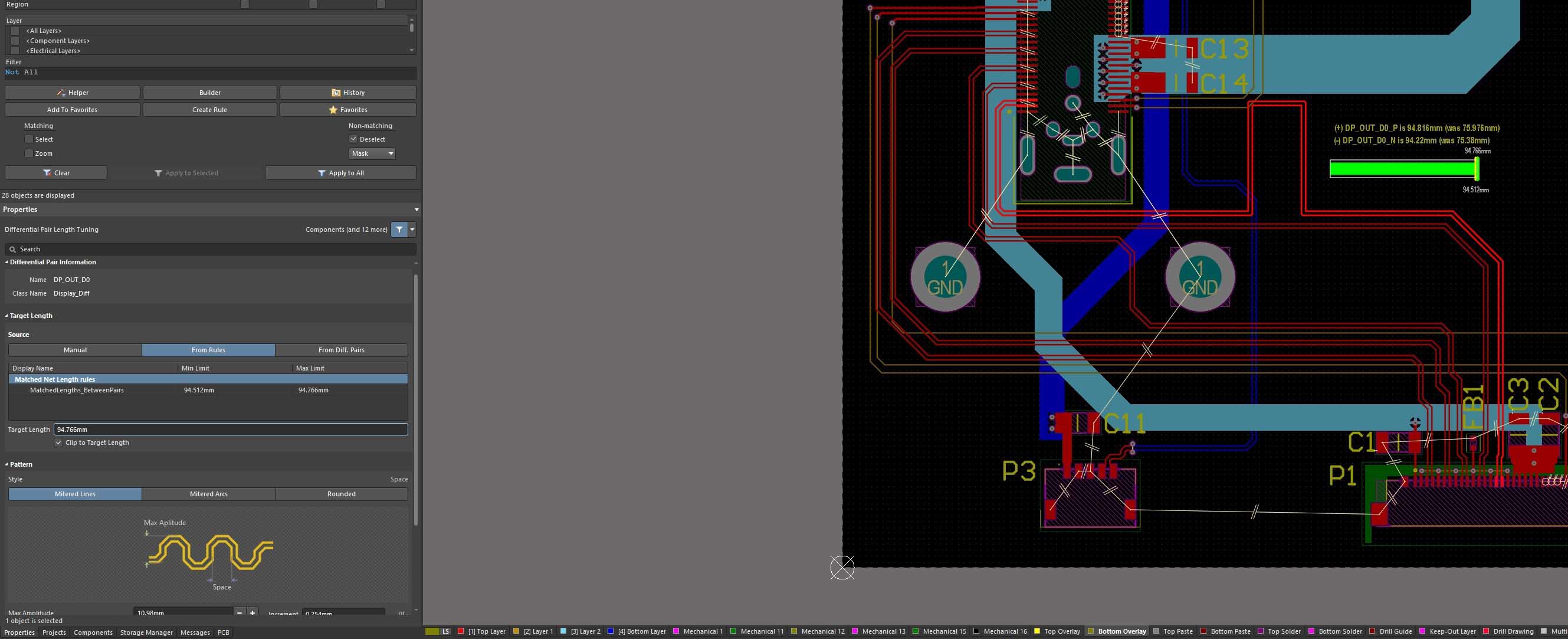Enable the Select matching checkbox
Screen dimensions: 1568x639
pyautogui.click(x=28, y=139)
